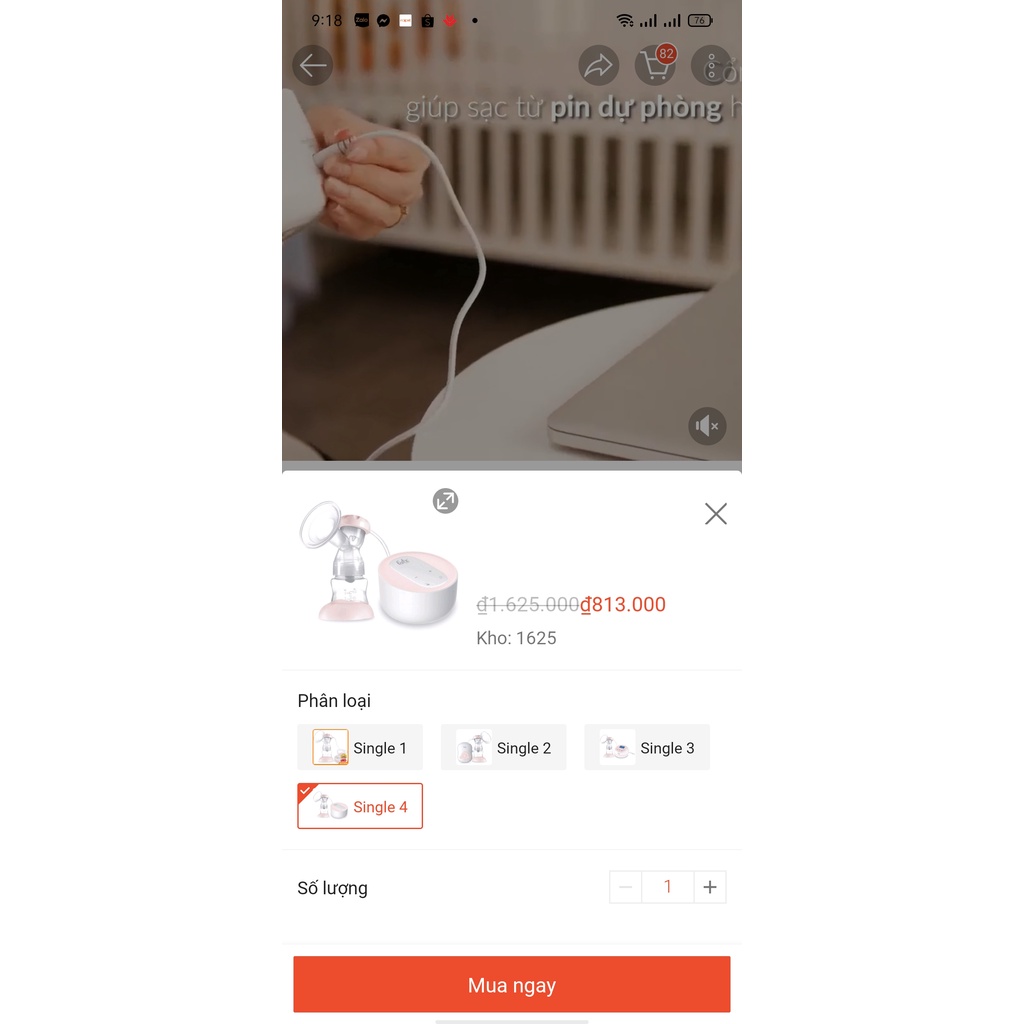Close the variant selection sheet

point(716,514)
